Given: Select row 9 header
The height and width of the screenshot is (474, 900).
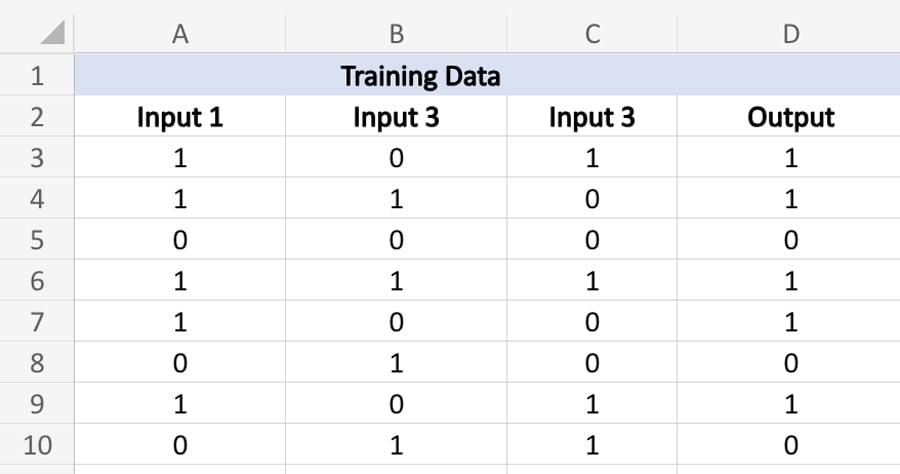Looking at the screenshot, I should (37, 404).
